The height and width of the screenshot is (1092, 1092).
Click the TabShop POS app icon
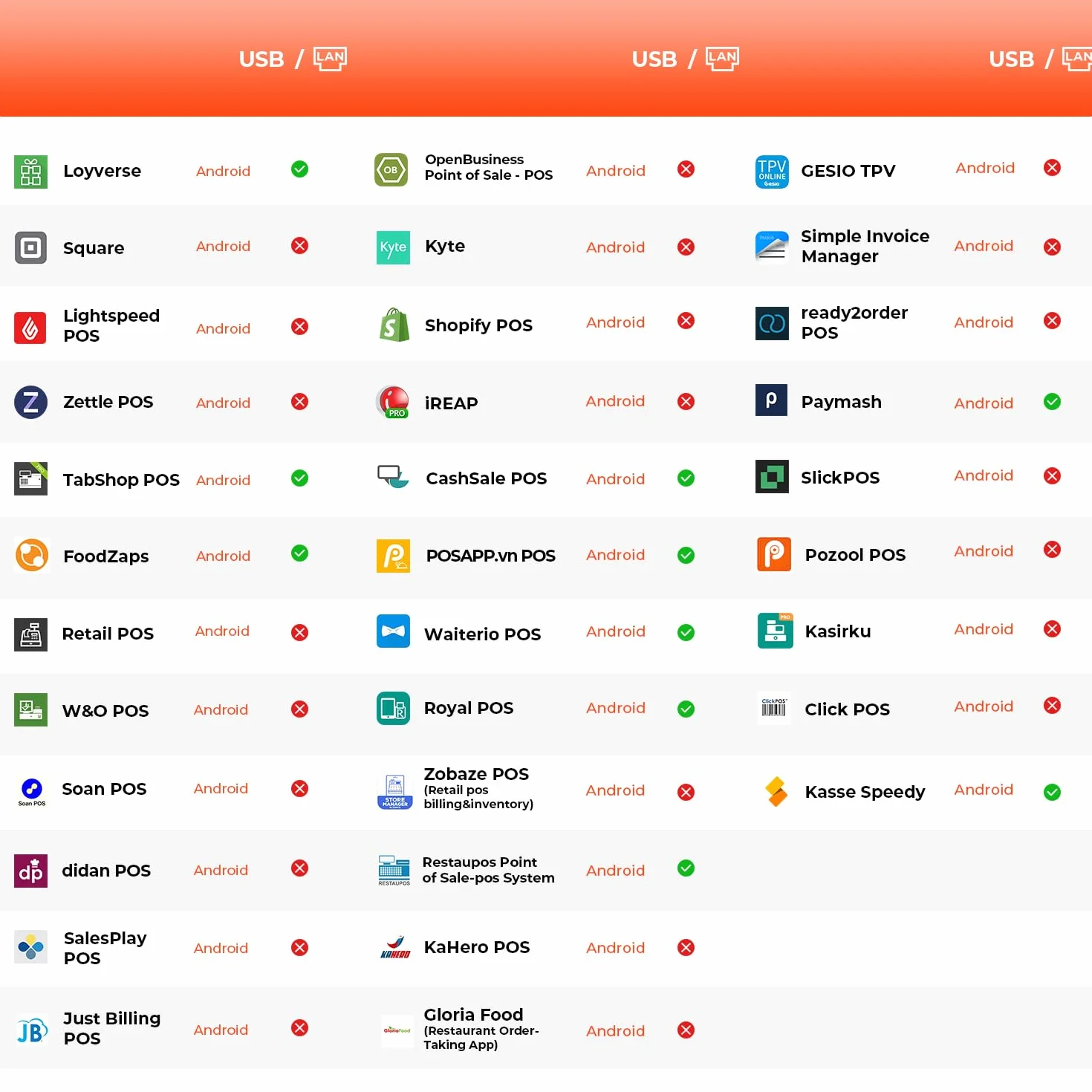pos(30,479)
